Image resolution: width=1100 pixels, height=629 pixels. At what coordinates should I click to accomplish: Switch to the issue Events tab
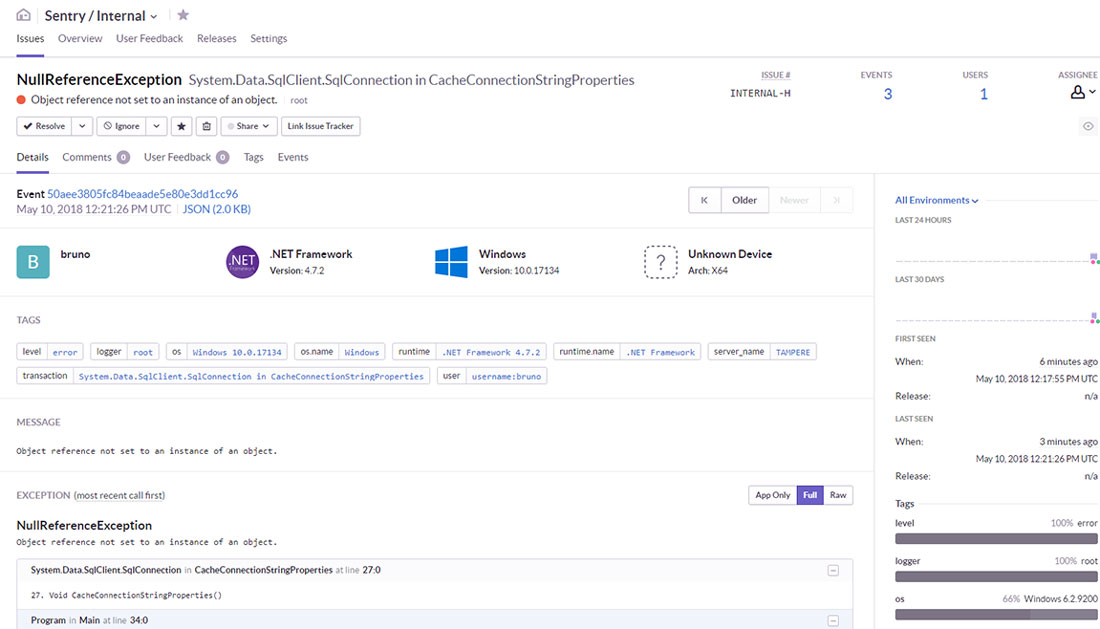(293, 157)
